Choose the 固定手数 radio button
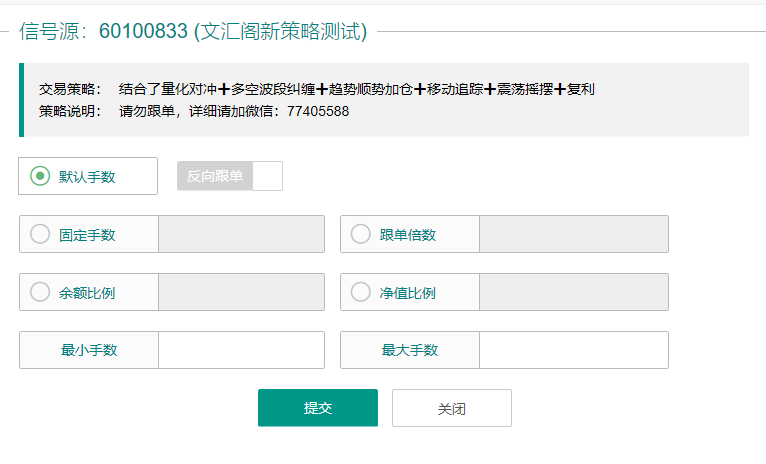The width and height of the screenshot is (766, 464). [x=41, y=235]
